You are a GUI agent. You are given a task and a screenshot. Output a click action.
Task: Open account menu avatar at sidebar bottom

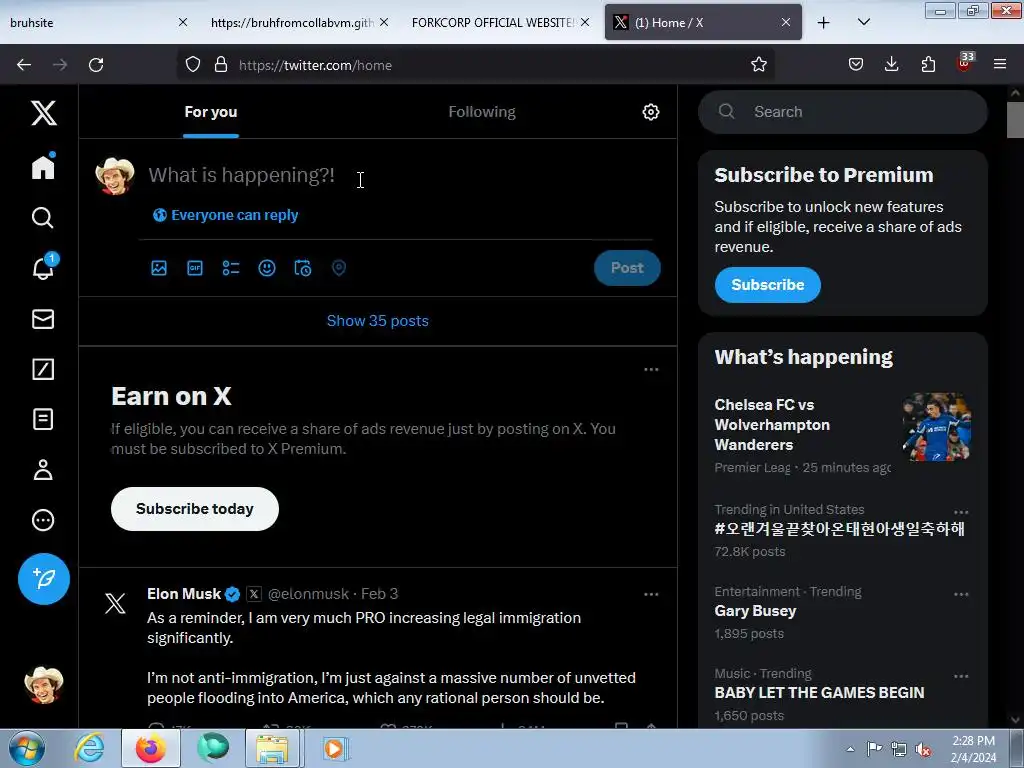[44, 685]
